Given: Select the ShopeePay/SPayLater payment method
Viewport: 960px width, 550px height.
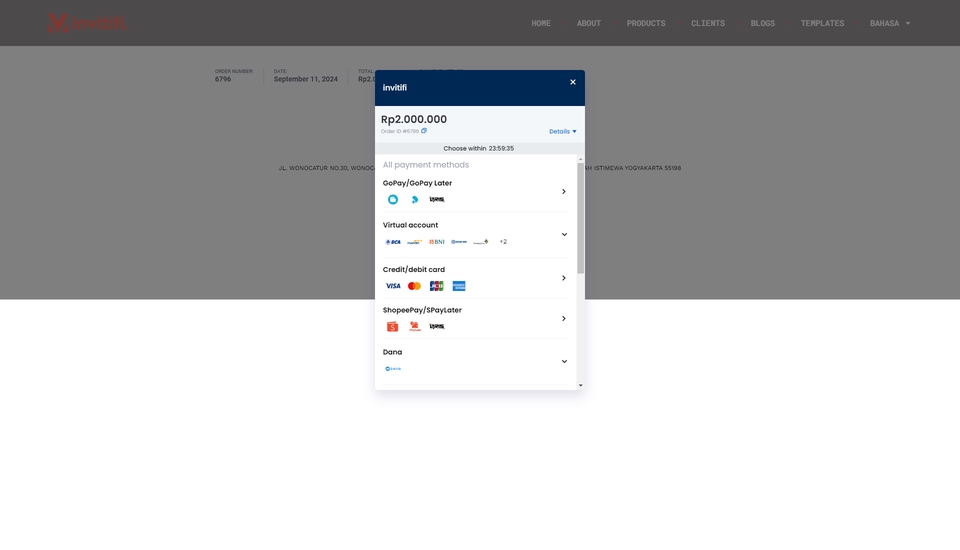Looking at the screenshot, I should point(476,318).
